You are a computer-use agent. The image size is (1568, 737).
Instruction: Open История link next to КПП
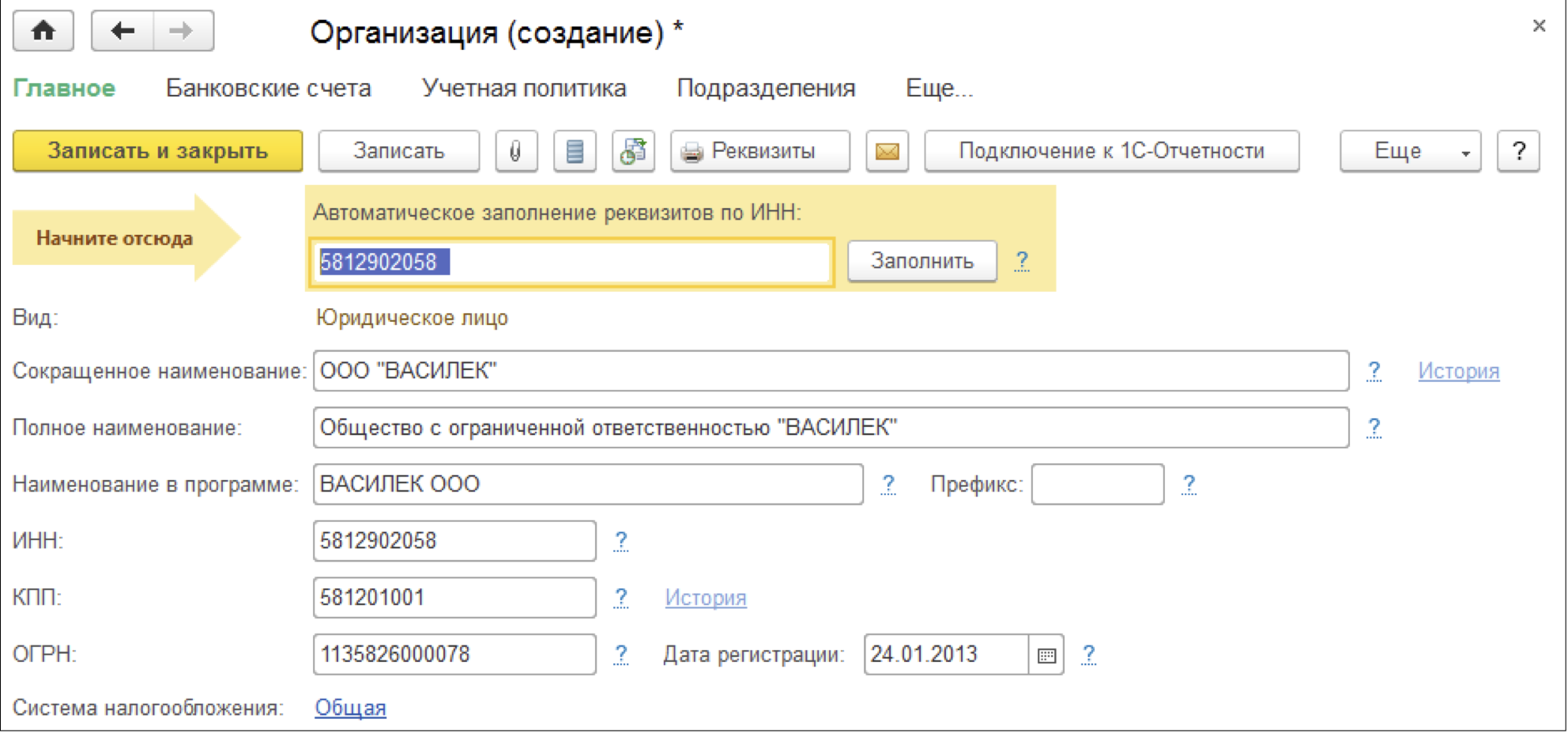tap(705, 598)
